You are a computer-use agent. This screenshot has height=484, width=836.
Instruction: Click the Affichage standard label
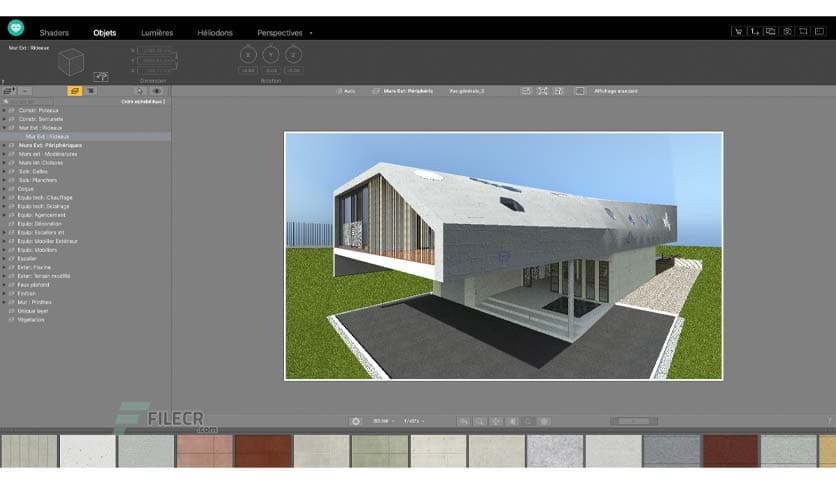tap(616, 91)
